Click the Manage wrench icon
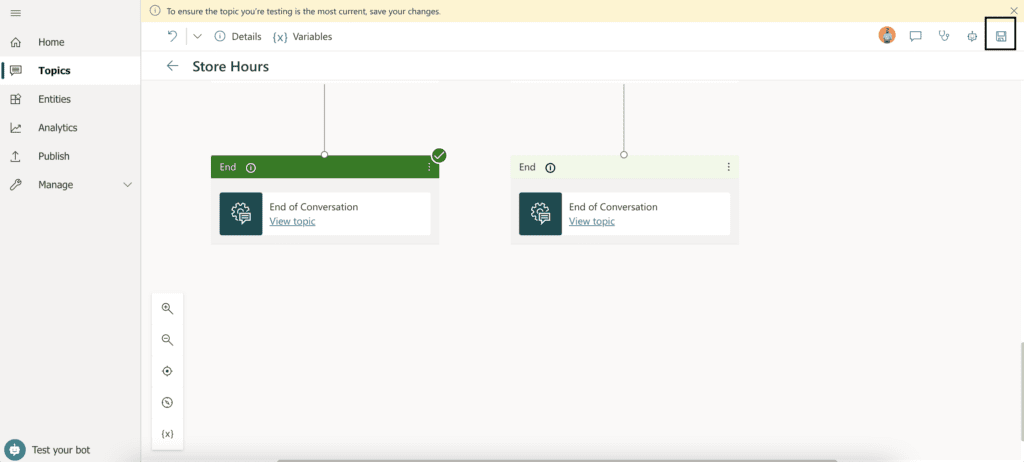Viewport: 1024px width, 462px height. point(16,185)
